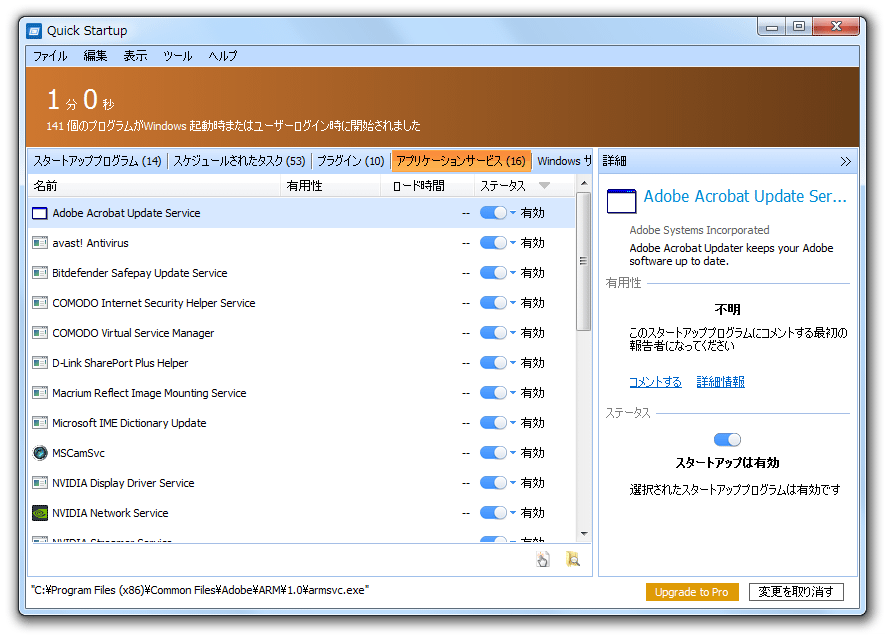Toggle Bitdefender Safepay Update Service switch
The image size is (889, 638).
(493, 273)
